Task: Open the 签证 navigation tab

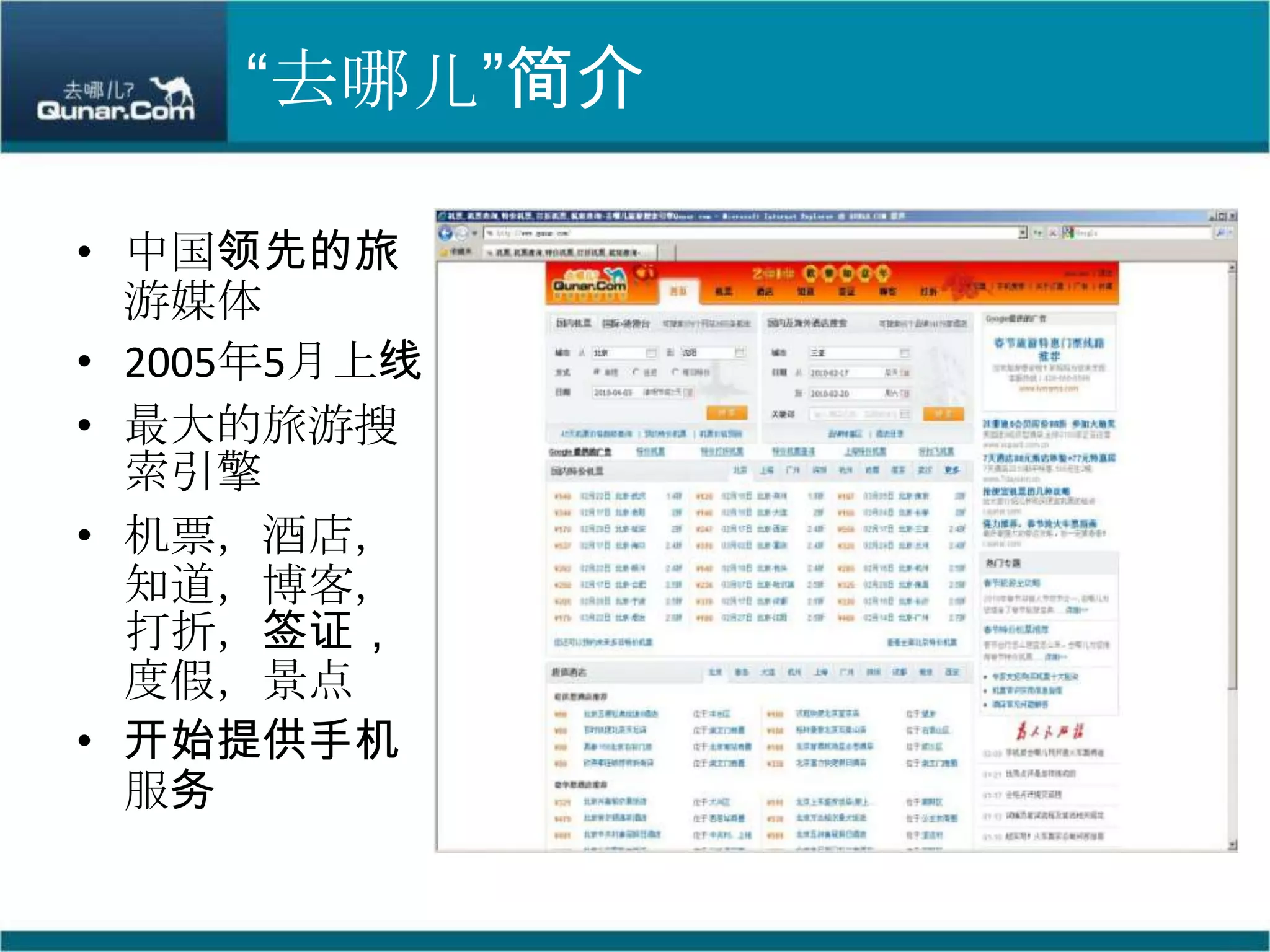Action: 846,291
